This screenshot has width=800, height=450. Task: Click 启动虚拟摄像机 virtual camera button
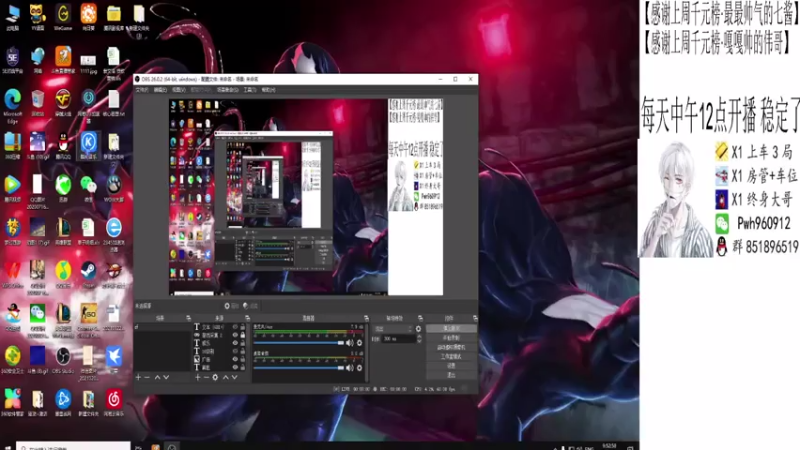point(451,347)
